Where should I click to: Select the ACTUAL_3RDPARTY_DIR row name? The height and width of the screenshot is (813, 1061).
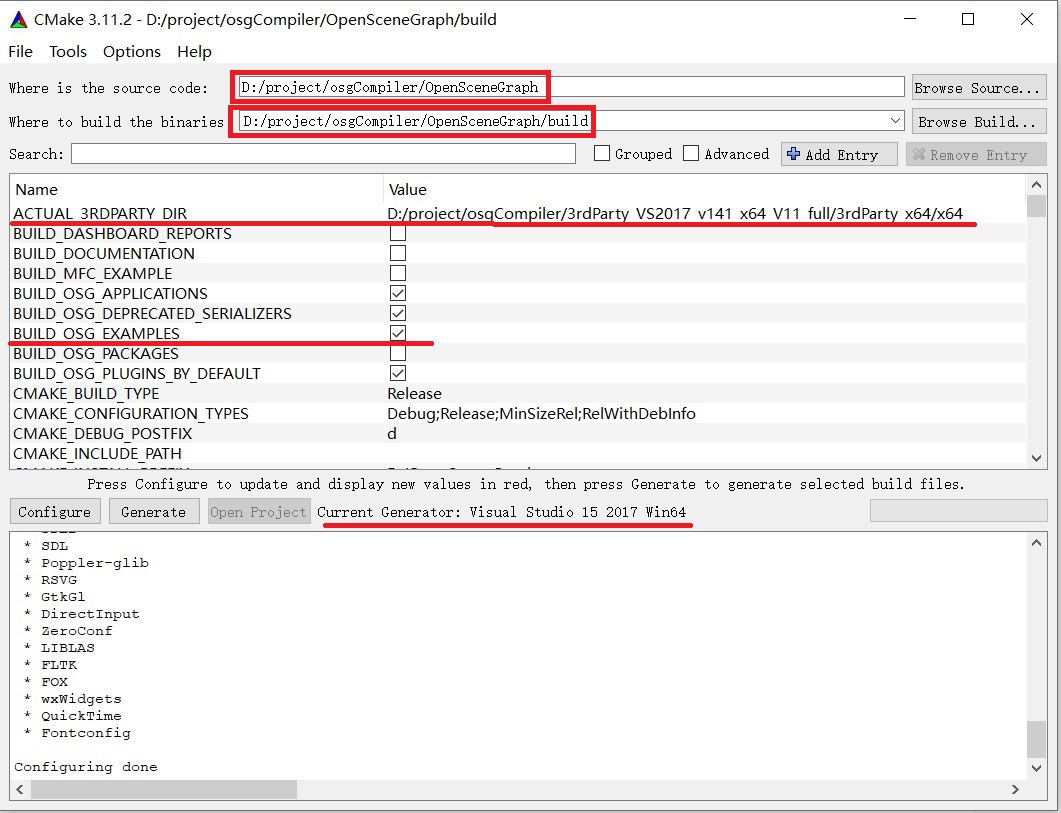coord(100,213)
